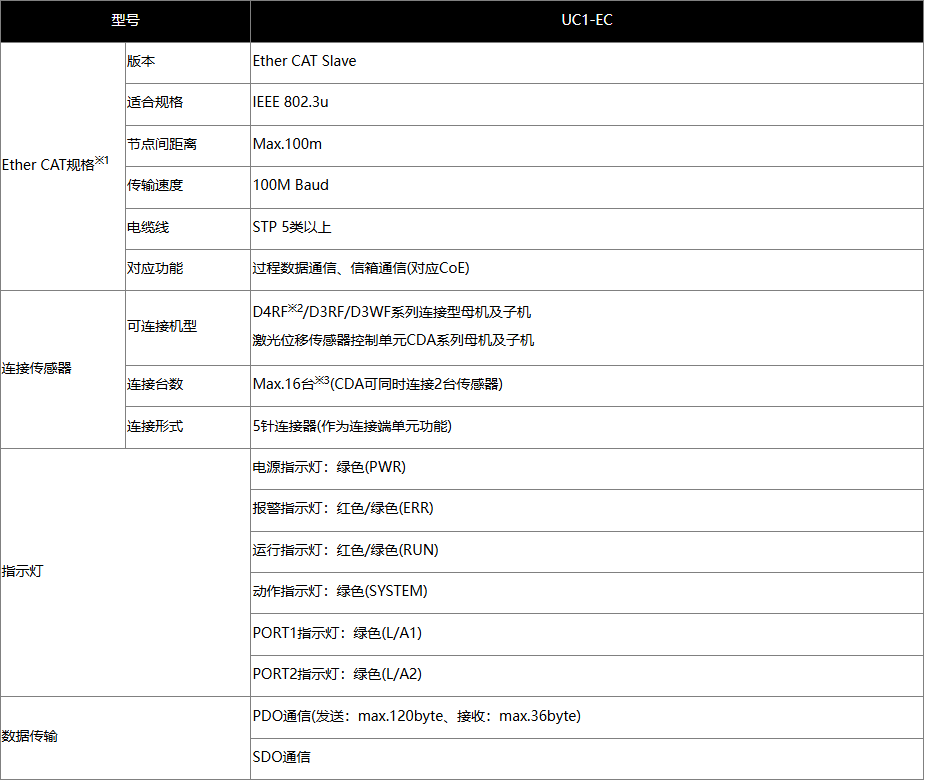Click the D4RF series value cell
The width and height of the screenshot is (927, 783).
coord(390,312)
